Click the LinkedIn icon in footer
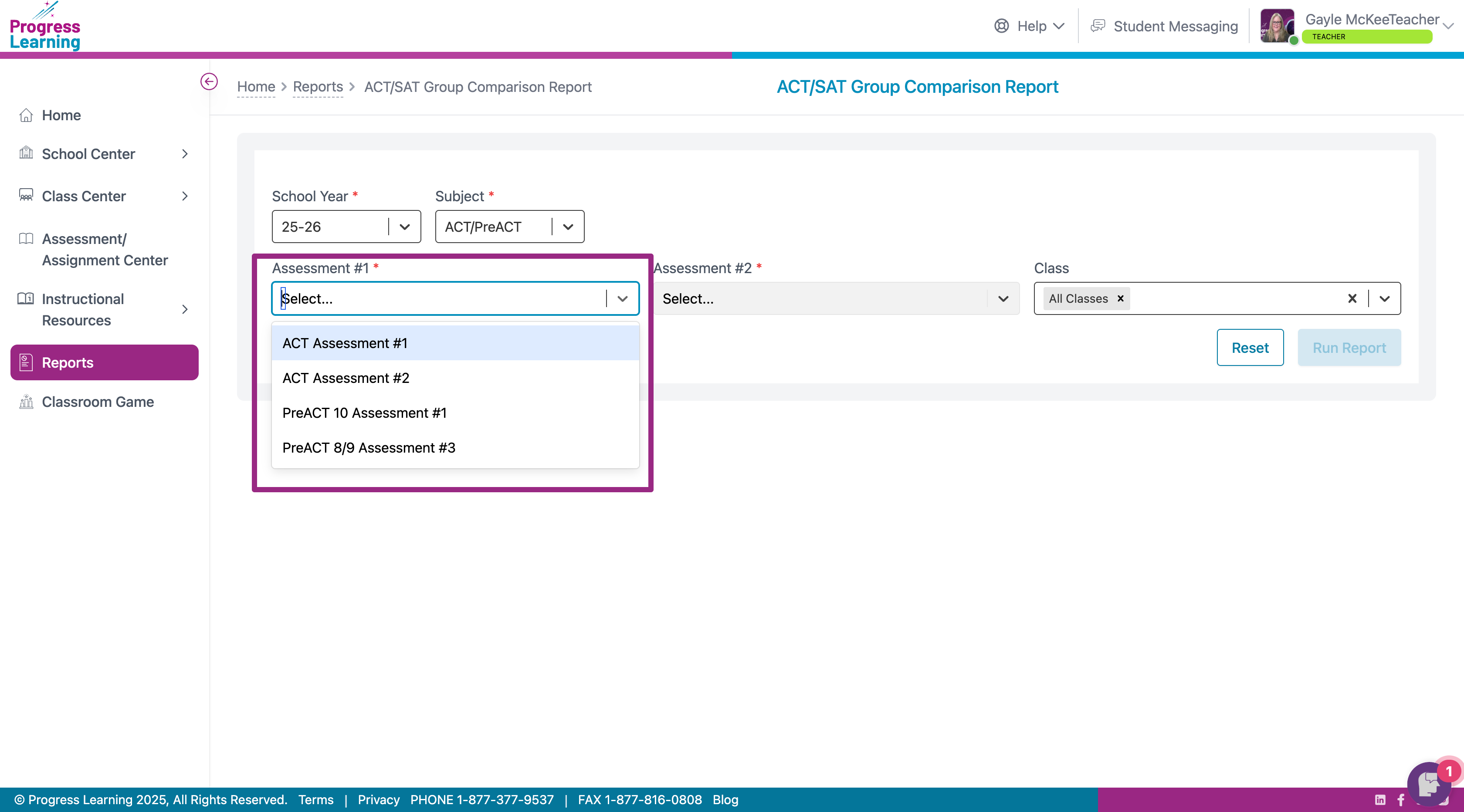 (1380, 799)
